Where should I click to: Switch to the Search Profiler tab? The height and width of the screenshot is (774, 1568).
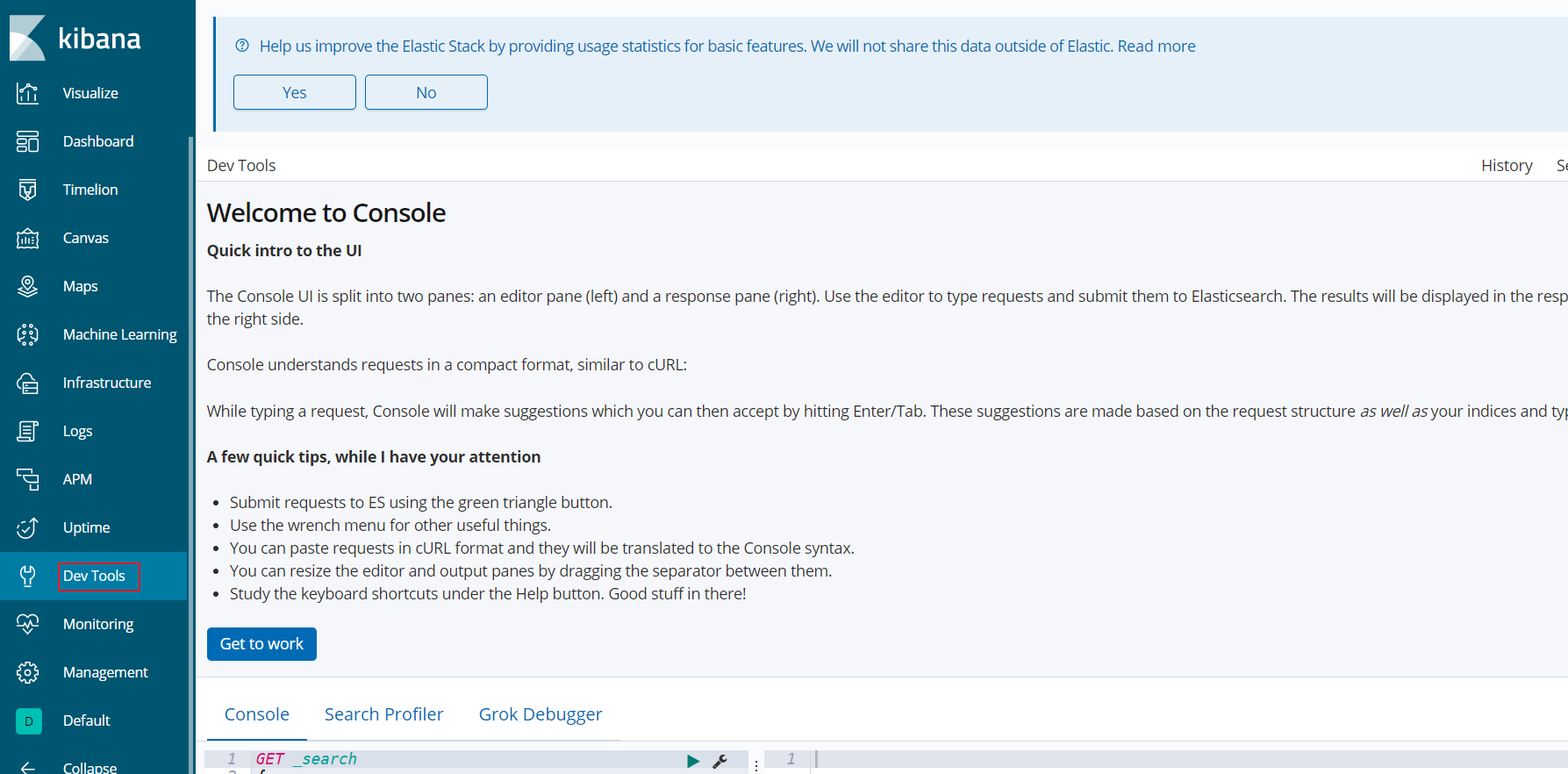pos(384,714)
